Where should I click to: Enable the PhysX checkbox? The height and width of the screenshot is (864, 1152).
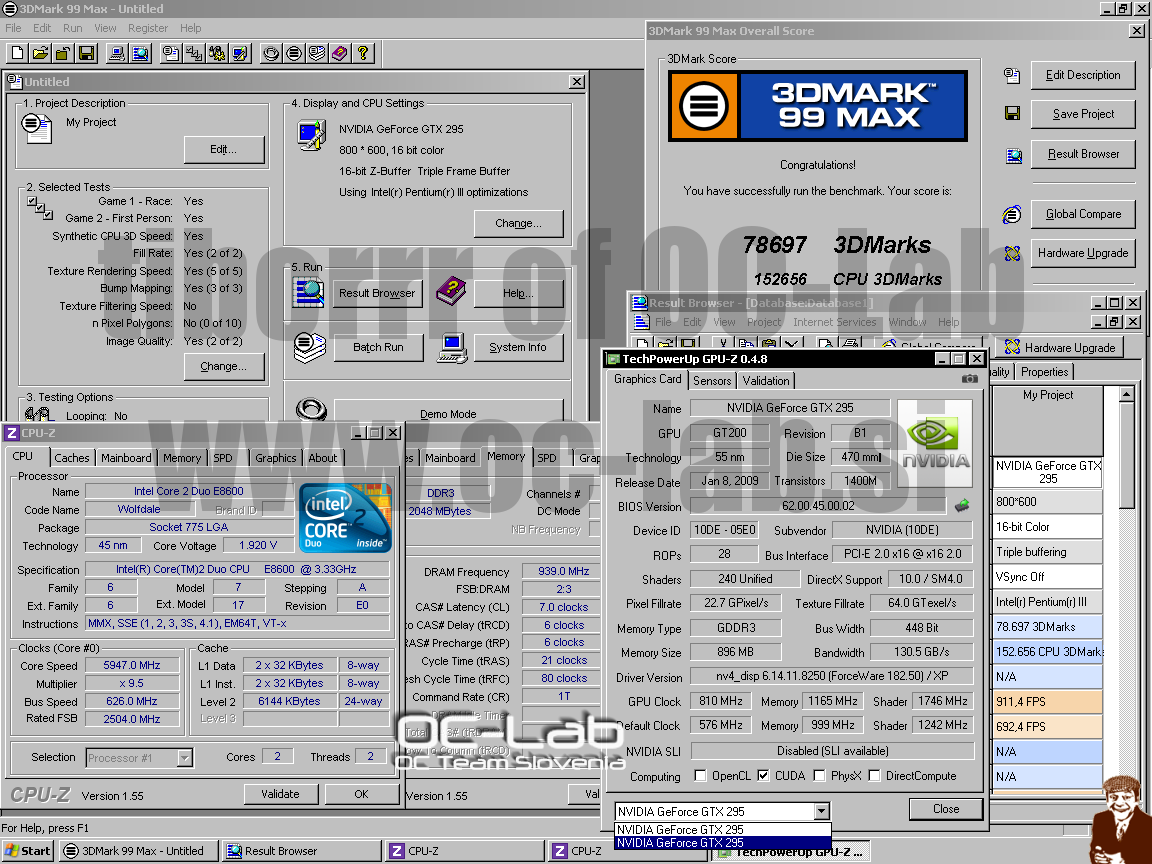click(819, 775)
